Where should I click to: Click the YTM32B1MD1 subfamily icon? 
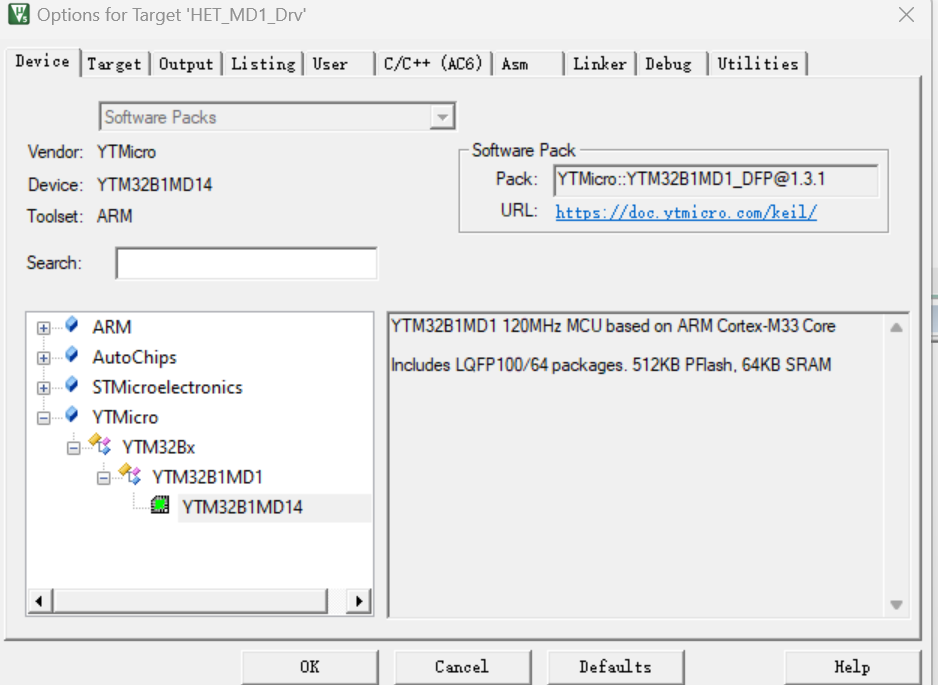(x=130, y=474)
